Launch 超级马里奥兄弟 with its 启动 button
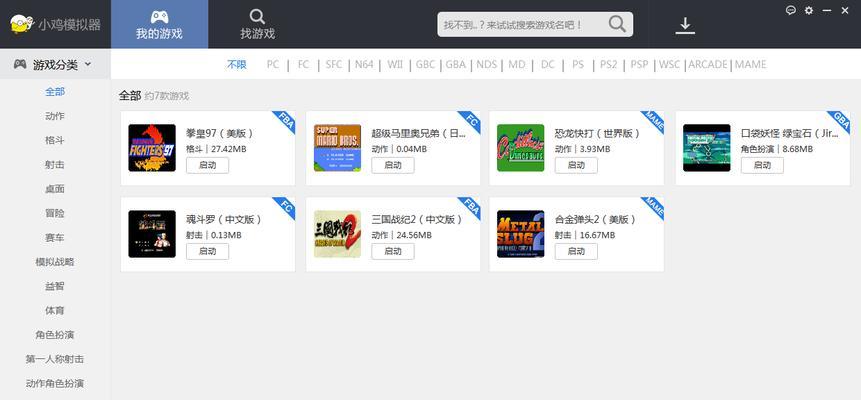This screenshot has height=400, width=861. coord(393,165)
